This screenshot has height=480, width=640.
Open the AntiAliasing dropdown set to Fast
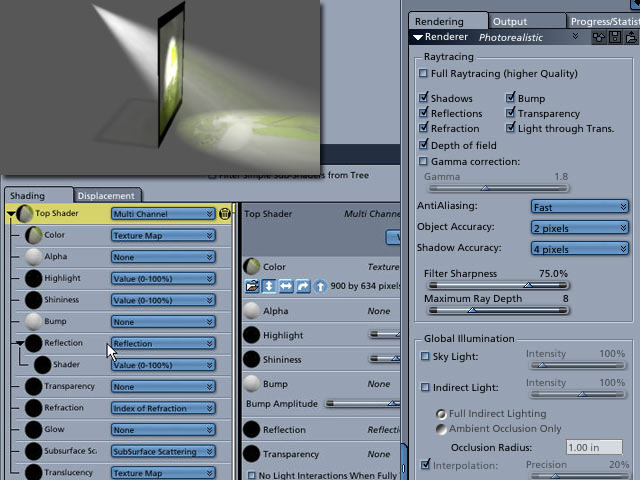tap(580, 207)
